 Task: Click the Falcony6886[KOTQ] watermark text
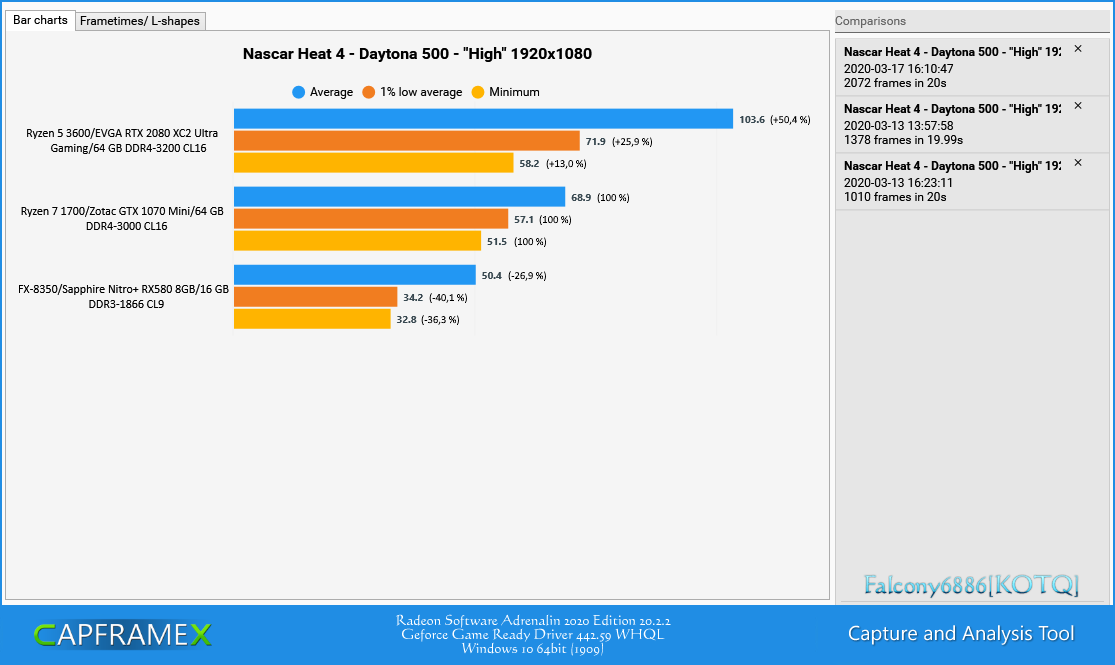click(x=971, y=585)
